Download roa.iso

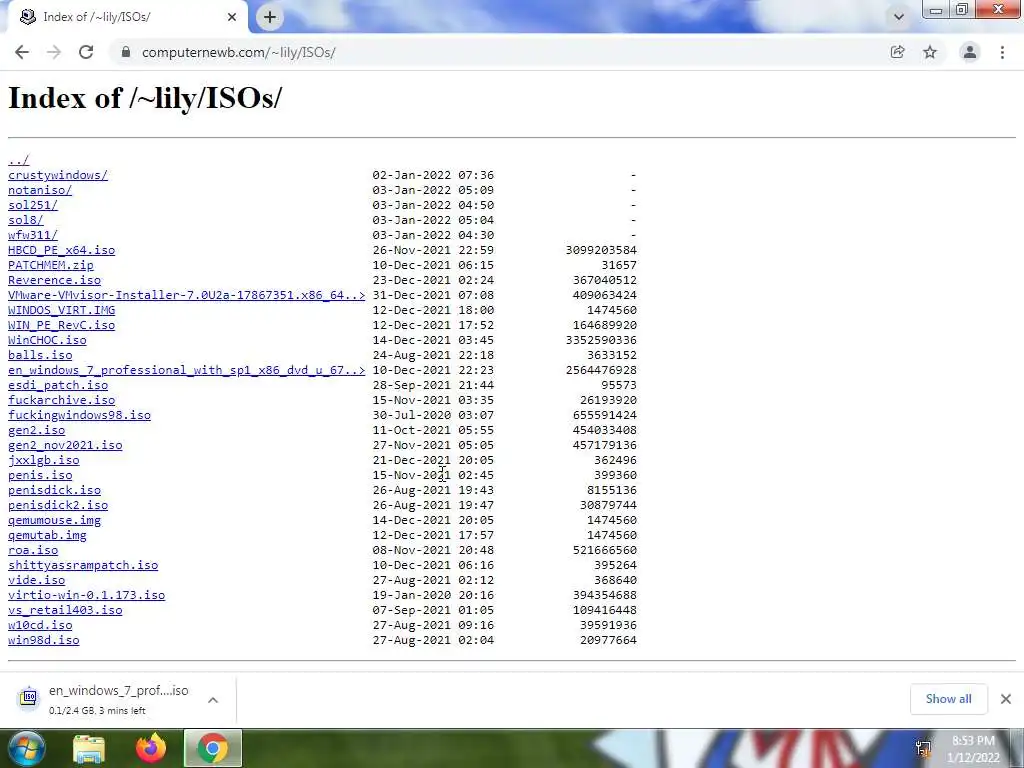click(x=33, y=551)
